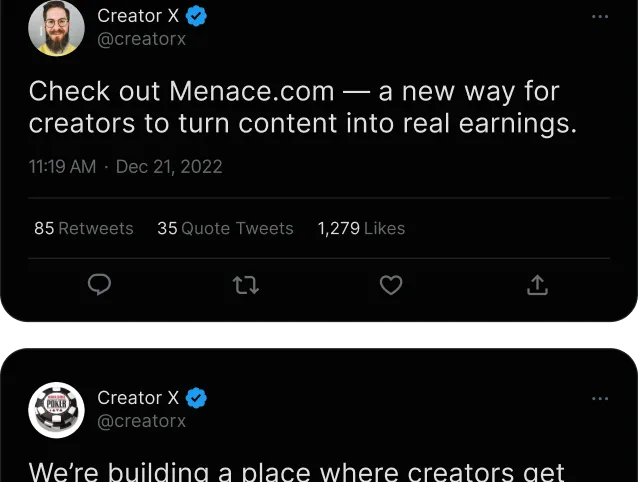Image resolution: width=638 pixels, height=482 pixels.
Task: Open second tweet's three-dot more menu
Action: 600,399
